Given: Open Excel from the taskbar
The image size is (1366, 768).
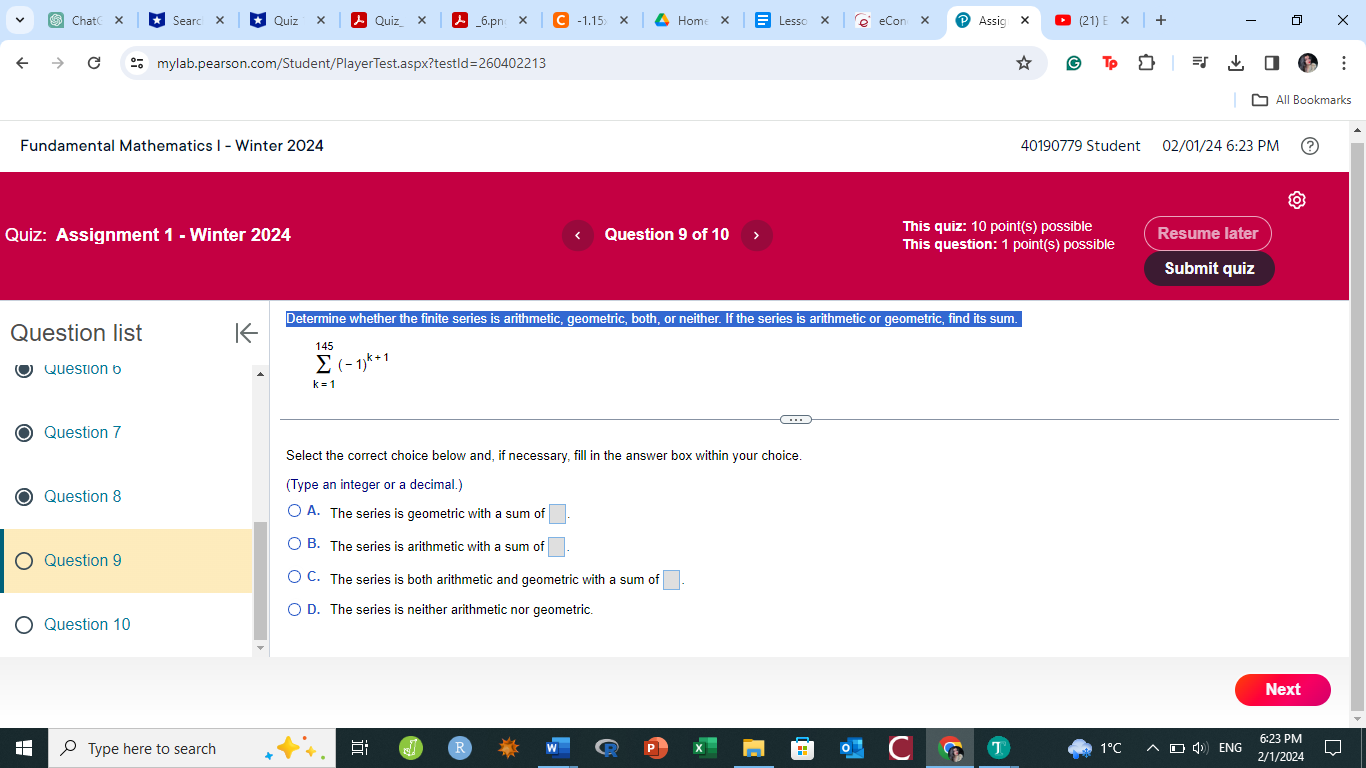Looking at the screenshot, I should 704,748.
